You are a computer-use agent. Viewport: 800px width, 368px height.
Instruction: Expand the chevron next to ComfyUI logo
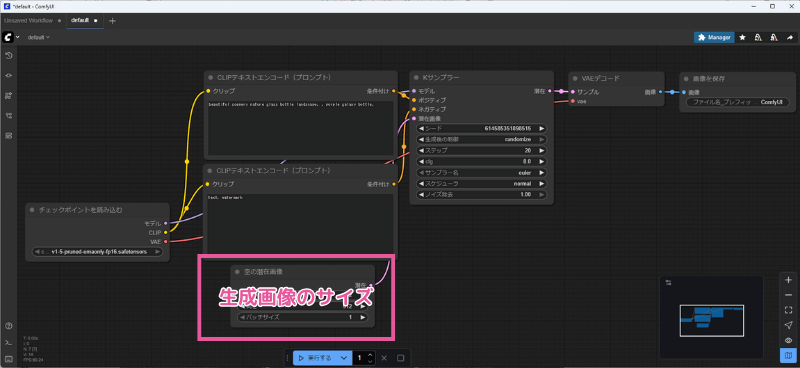pos(18,37)
